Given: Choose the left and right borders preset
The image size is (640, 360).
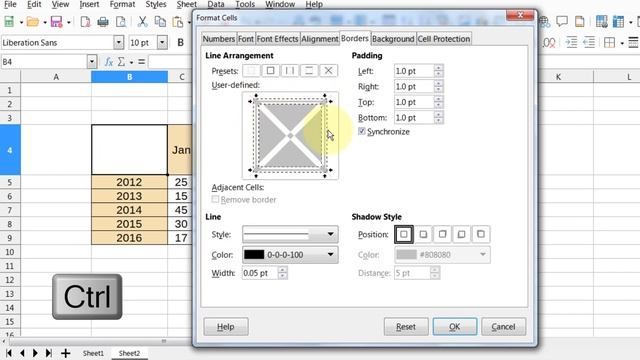Looking at the screenshot, I should [x=289, y=71].
